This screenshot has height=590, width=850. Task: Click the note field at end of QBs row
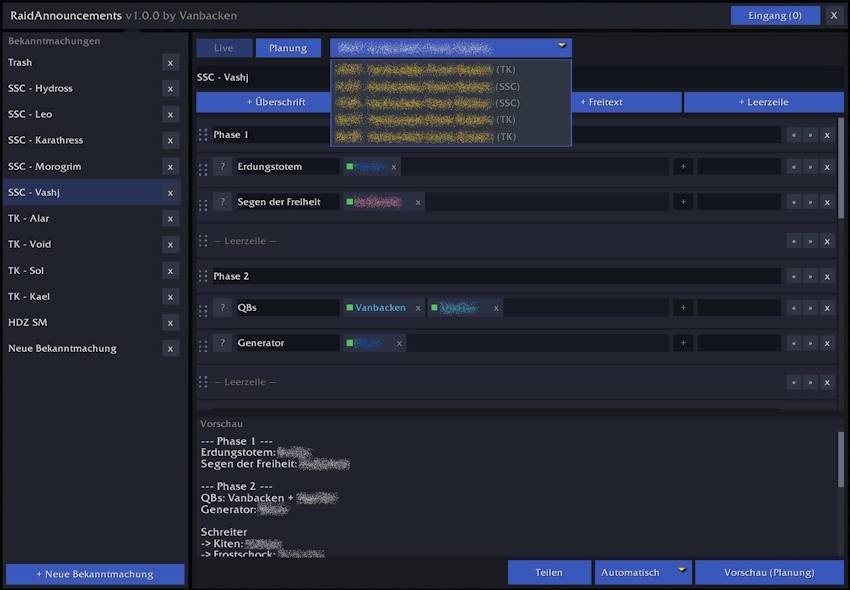(x=739, y=307)
